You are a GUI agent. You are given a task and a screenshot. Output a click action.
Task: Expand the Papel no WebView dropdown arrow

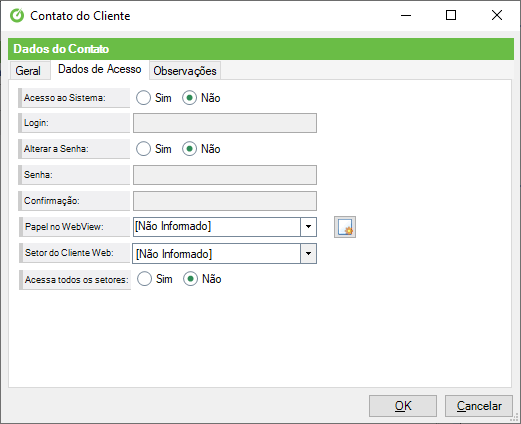point(308,227)
